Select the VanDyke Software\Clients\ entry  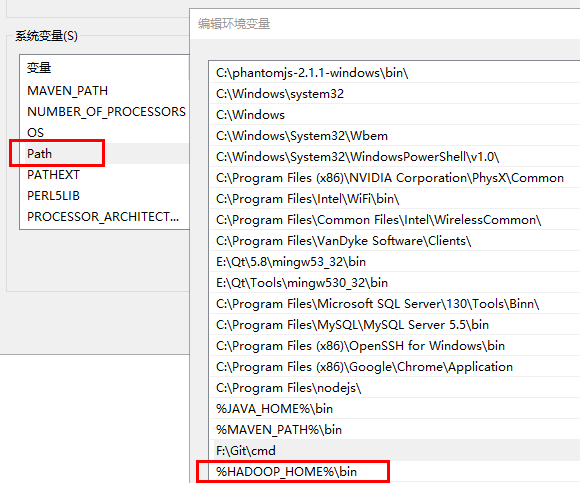(x=395, y=241)
